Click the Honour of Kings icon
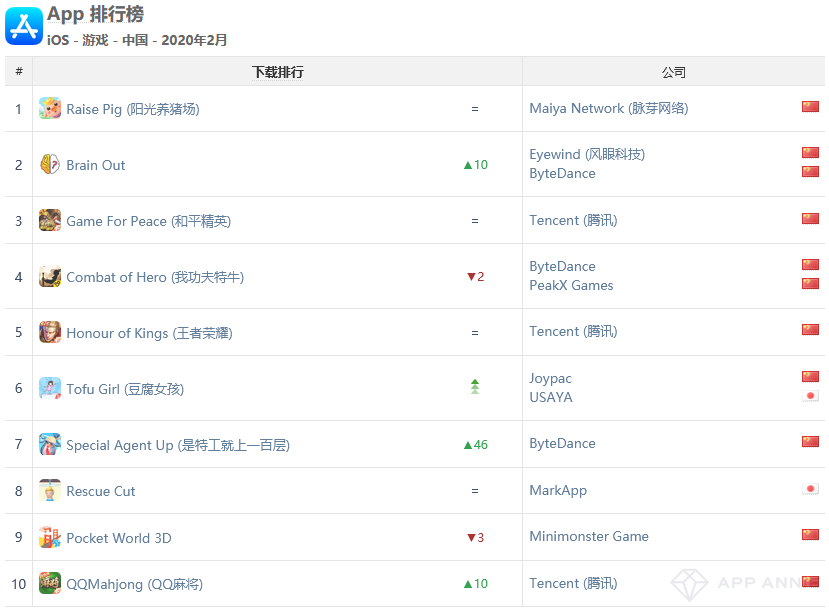829x610 pixels. coord(50,333)
